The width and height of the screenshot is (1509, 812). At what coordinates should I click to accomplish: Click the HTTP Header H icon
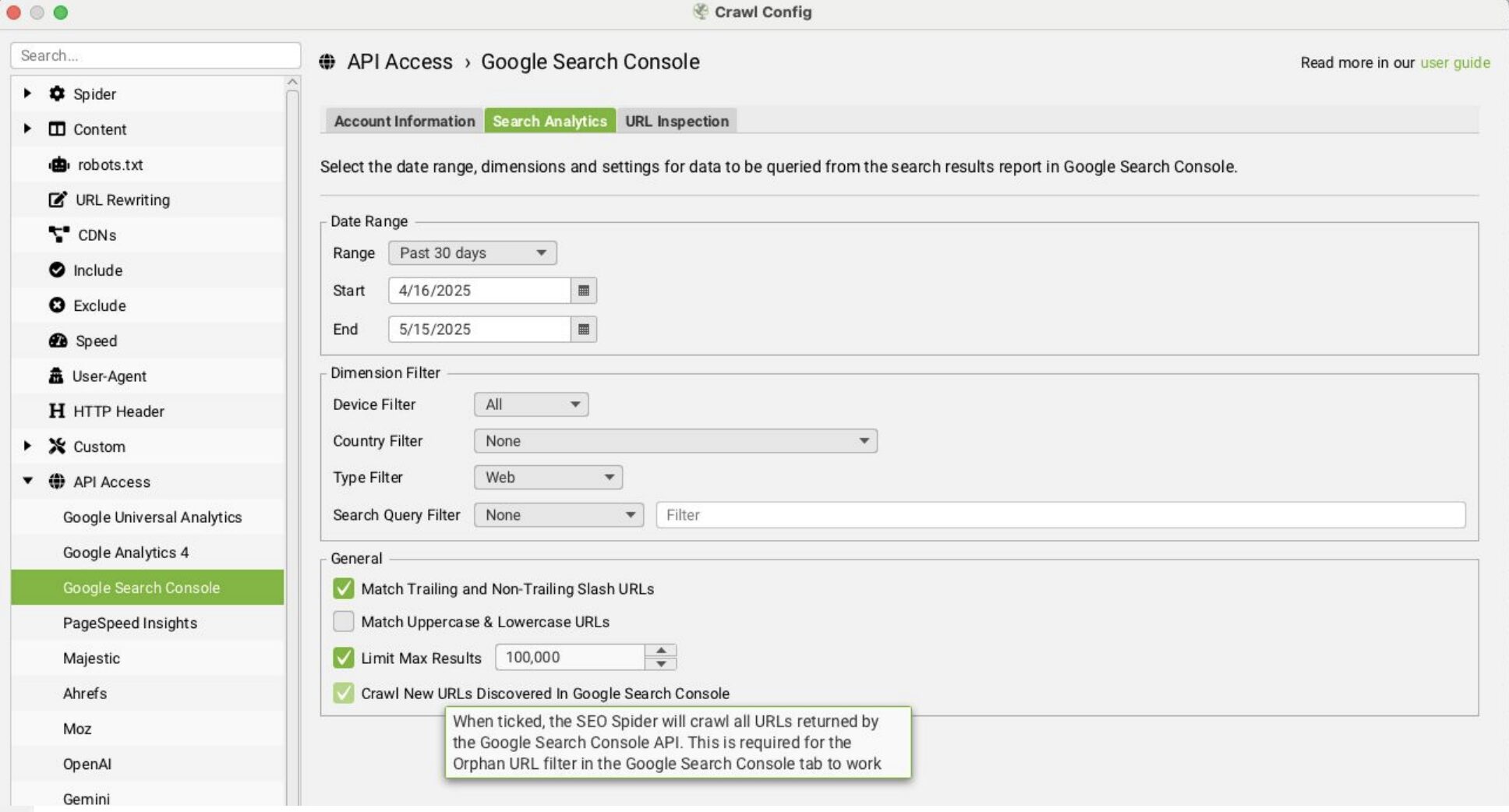(57, 411)
